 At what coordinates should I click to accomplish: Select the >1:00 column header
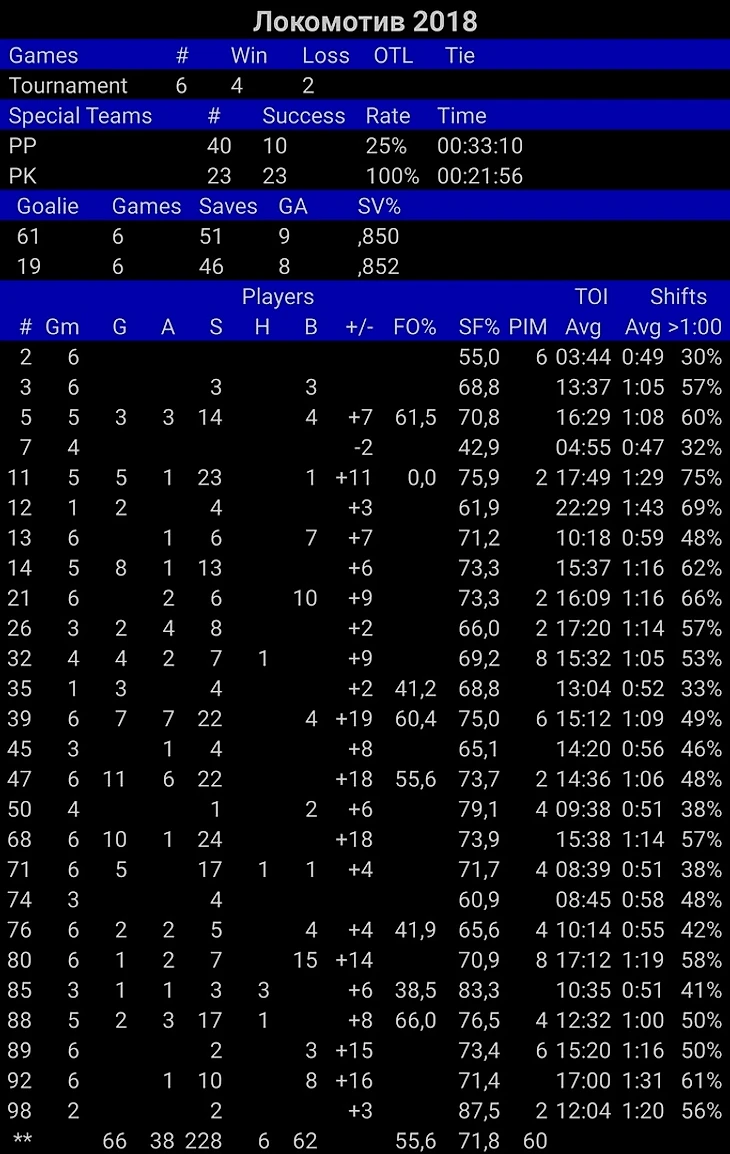coord(695,327)
